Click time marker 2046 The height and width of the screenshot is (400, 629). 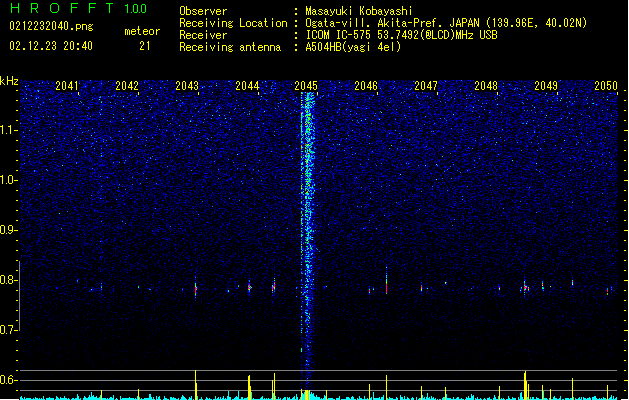click(366, 86)
